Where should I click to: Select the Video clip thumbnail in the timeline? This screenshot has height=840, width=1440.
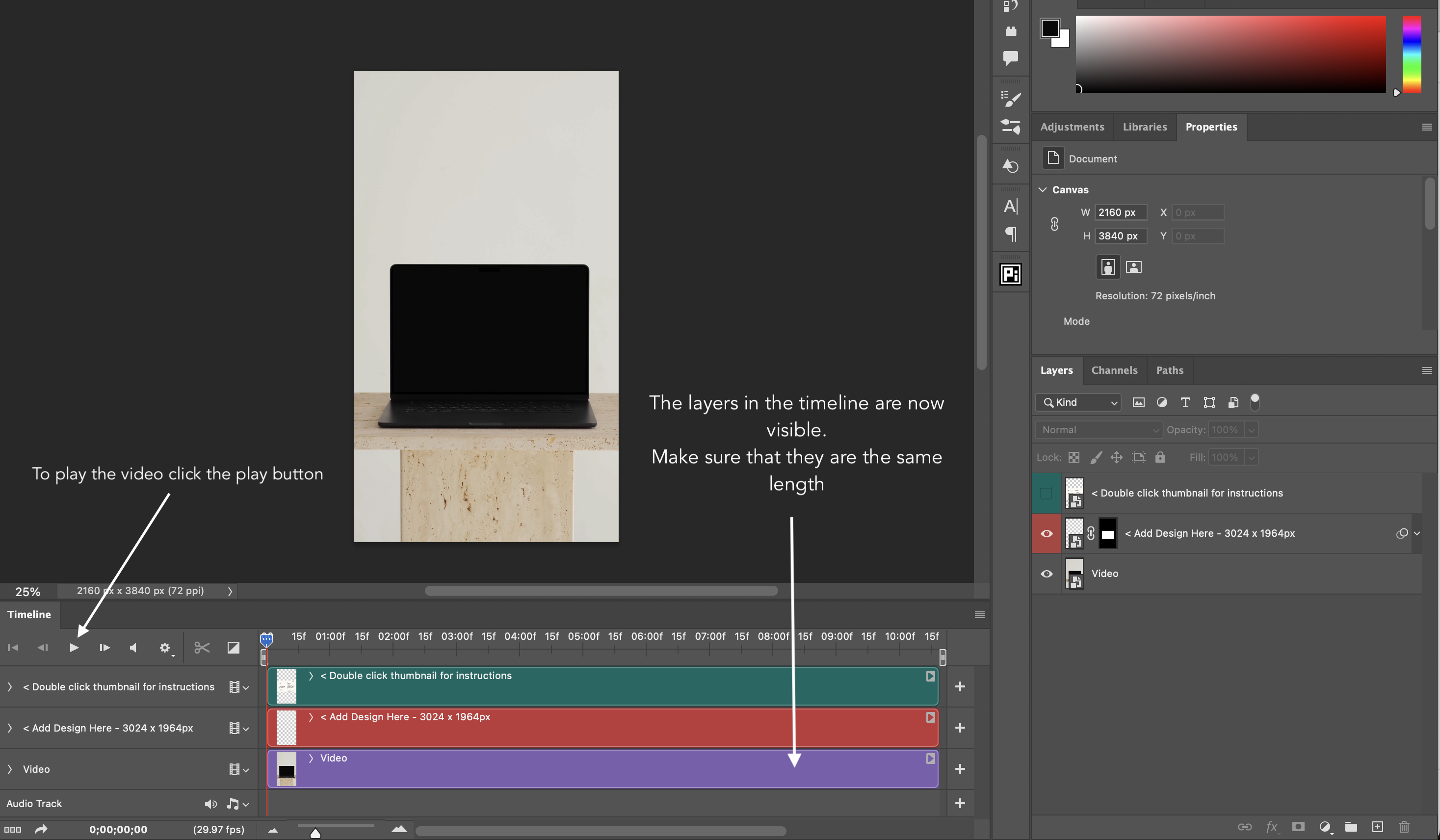tap(285, 769)
